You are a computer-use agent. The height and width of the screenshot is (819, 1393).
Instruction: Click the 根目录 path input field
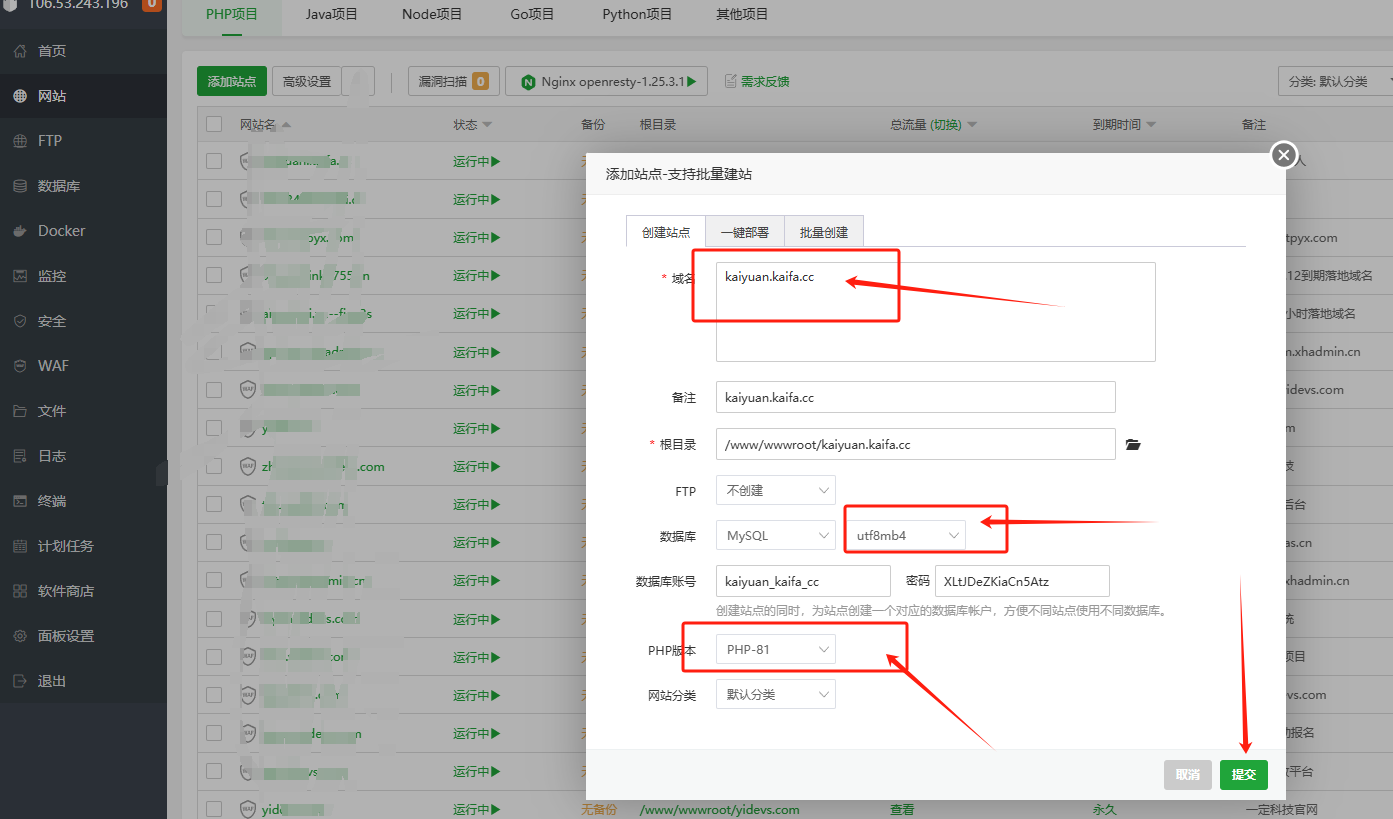tap(916, 444)
